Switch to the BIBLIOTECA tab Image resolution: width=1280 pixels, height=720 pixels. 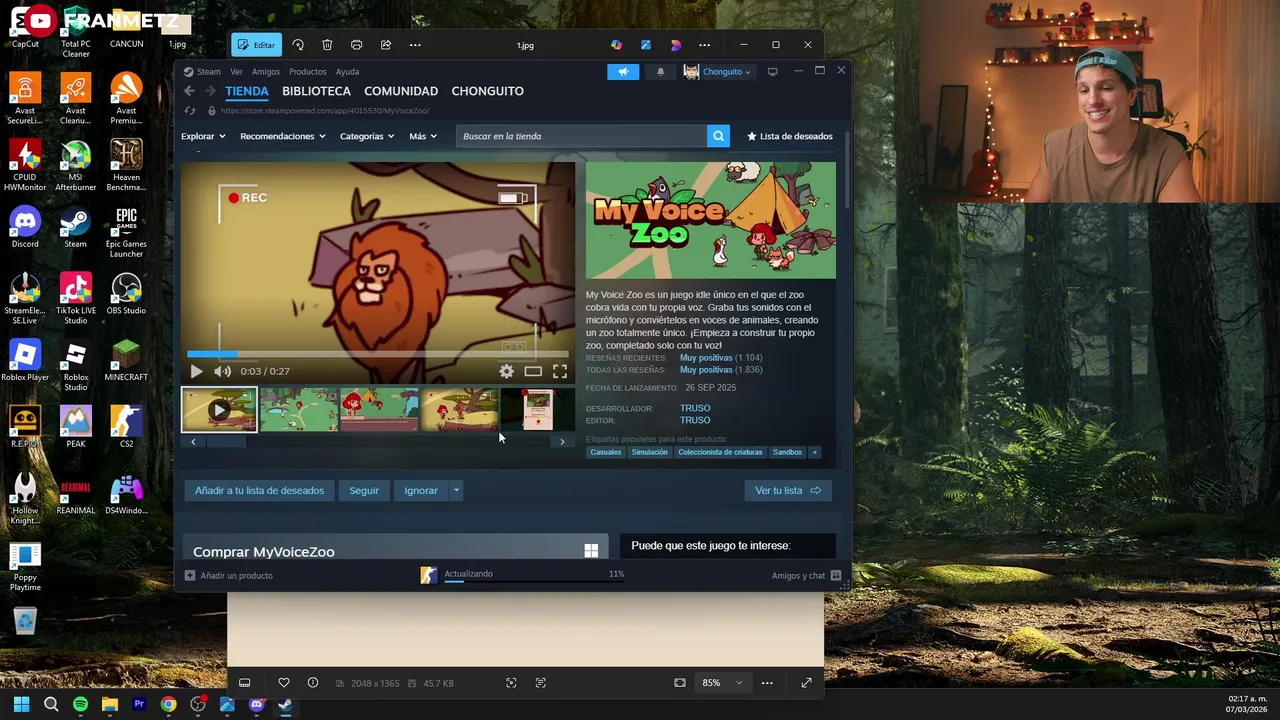[x=316, y=91]
